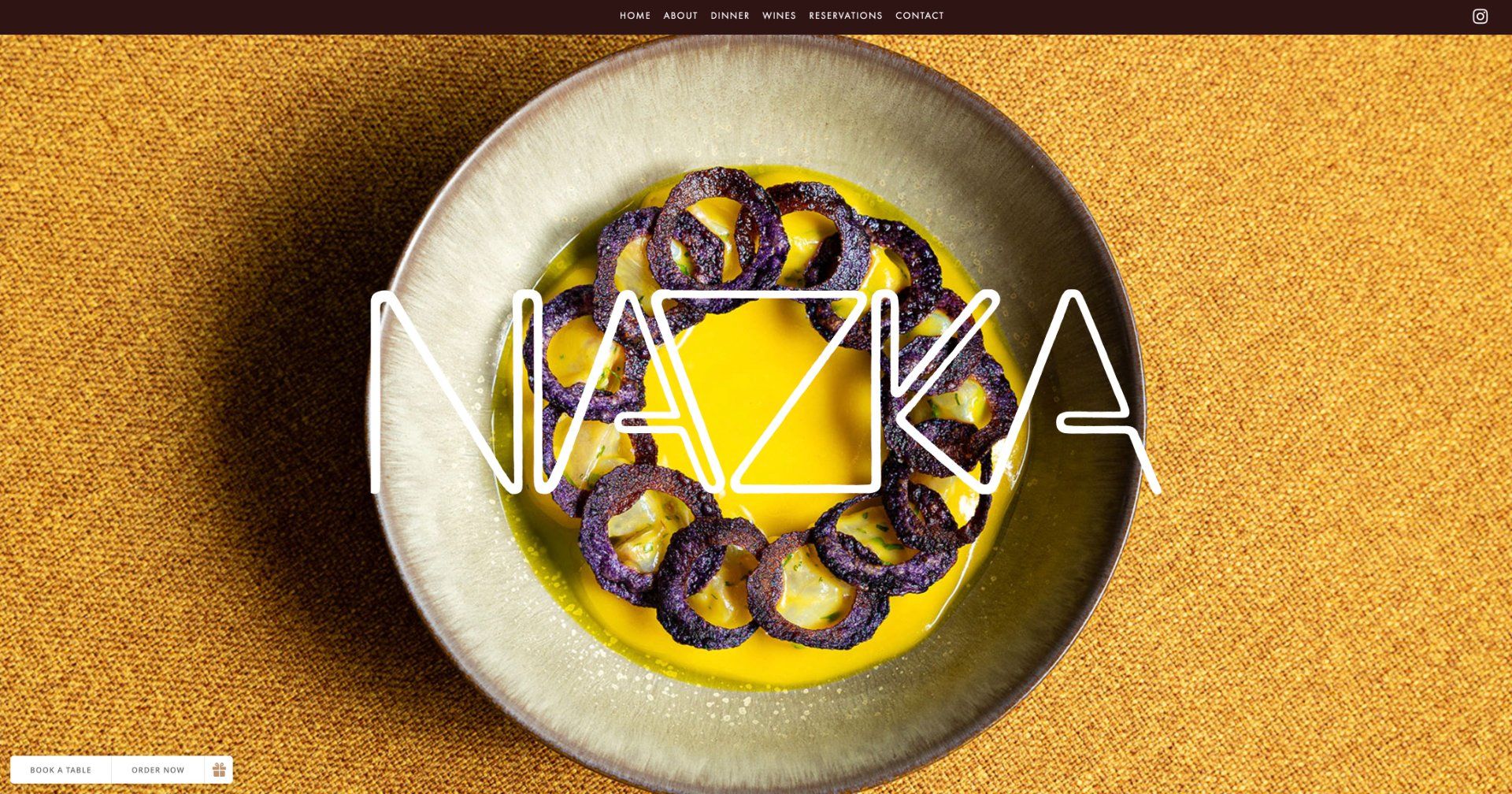The height and width of the screenshot is (794, 1512).
Task: View the DINNER menu page
Action: [x=730, y=16]
